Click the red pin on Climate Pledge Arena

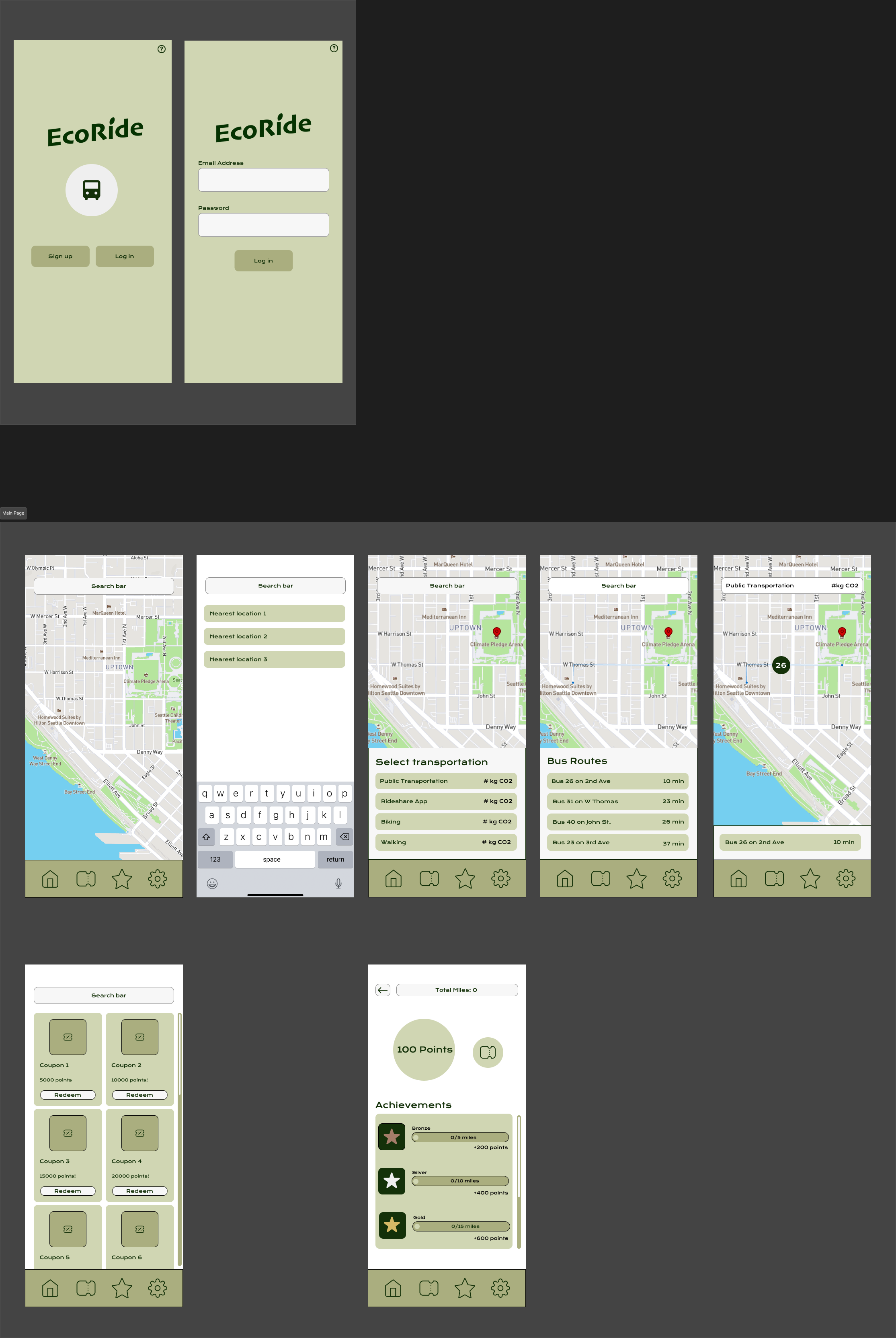click(x=496, y=632)
